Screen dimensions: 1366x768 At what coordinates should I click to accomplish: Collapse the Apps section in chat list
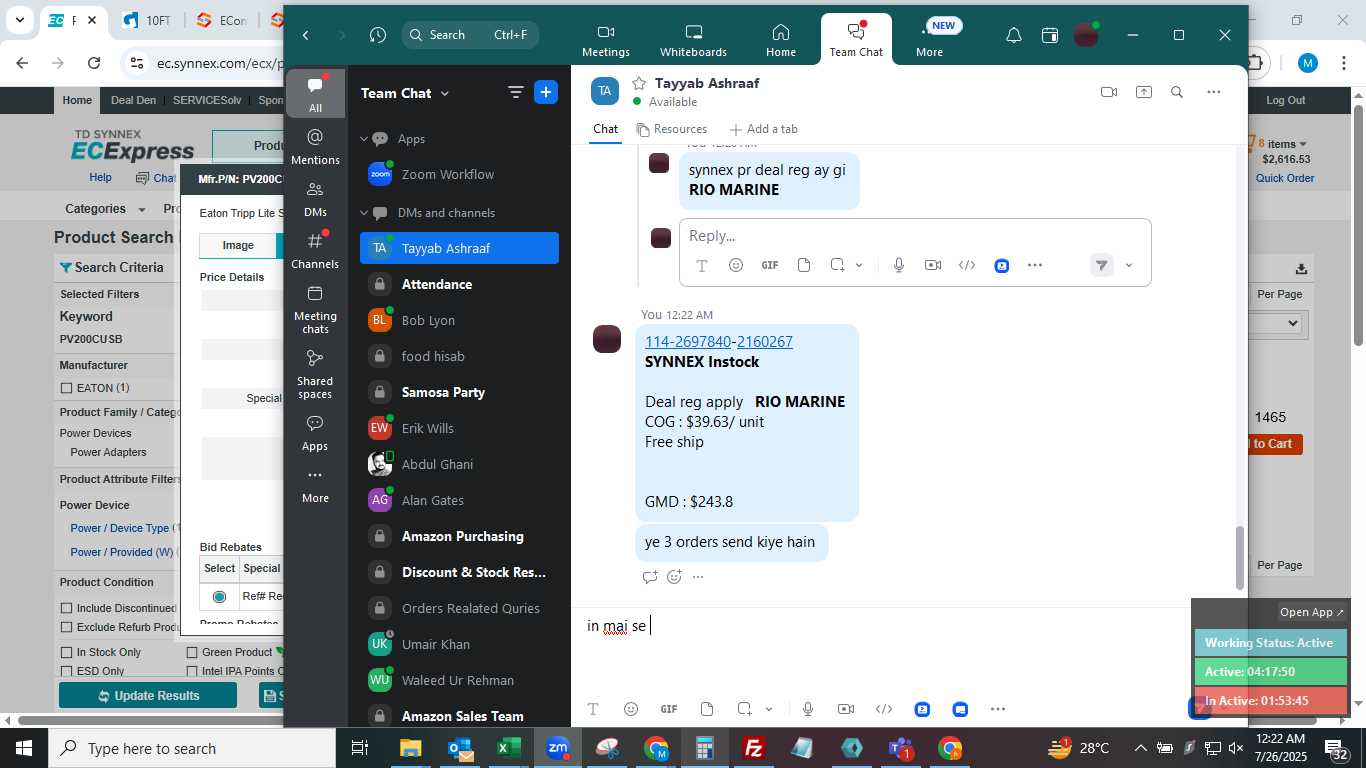click(365, 139)
